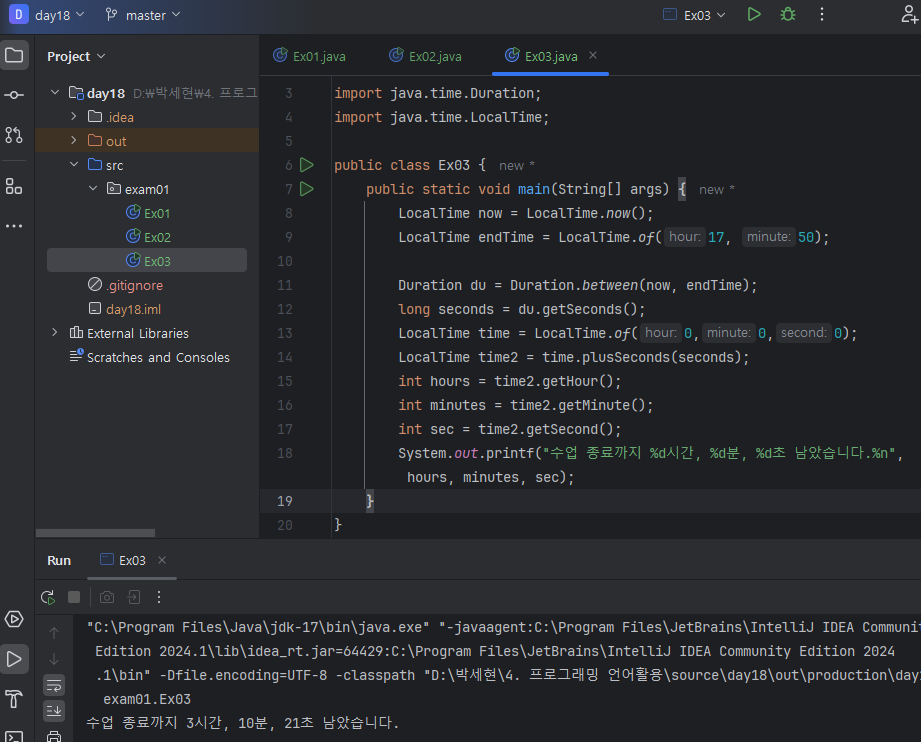Collapse the src folder
Screen dimensions: 921x742
[x=74, y=165]
